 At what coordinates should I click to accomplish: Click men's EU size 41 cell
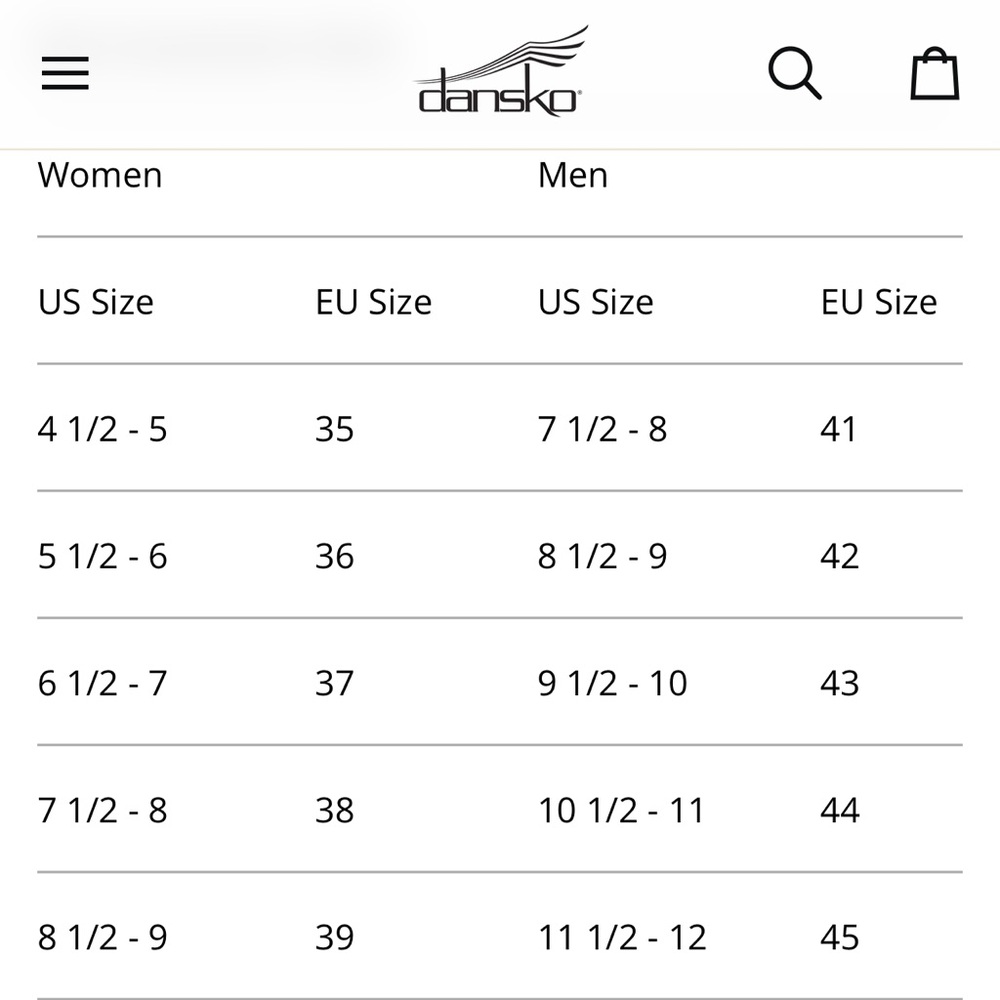(x=838, y=429)
